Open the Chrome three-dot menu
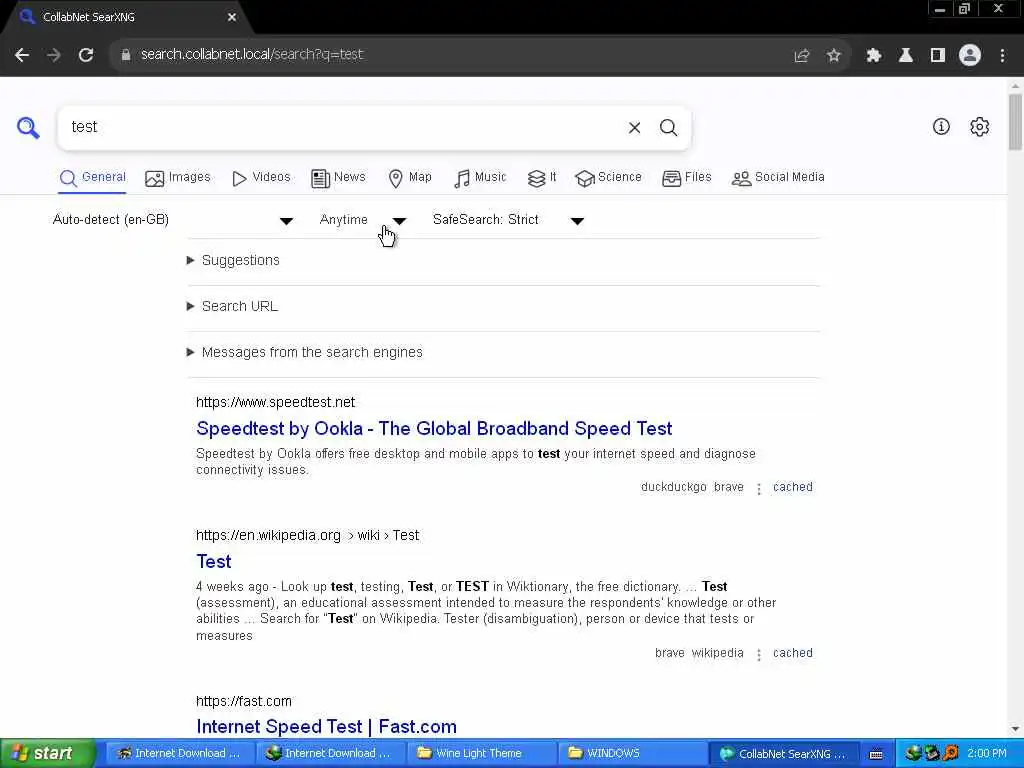This screenshot has width=1024, height=768. click(x=1002, y=56)
